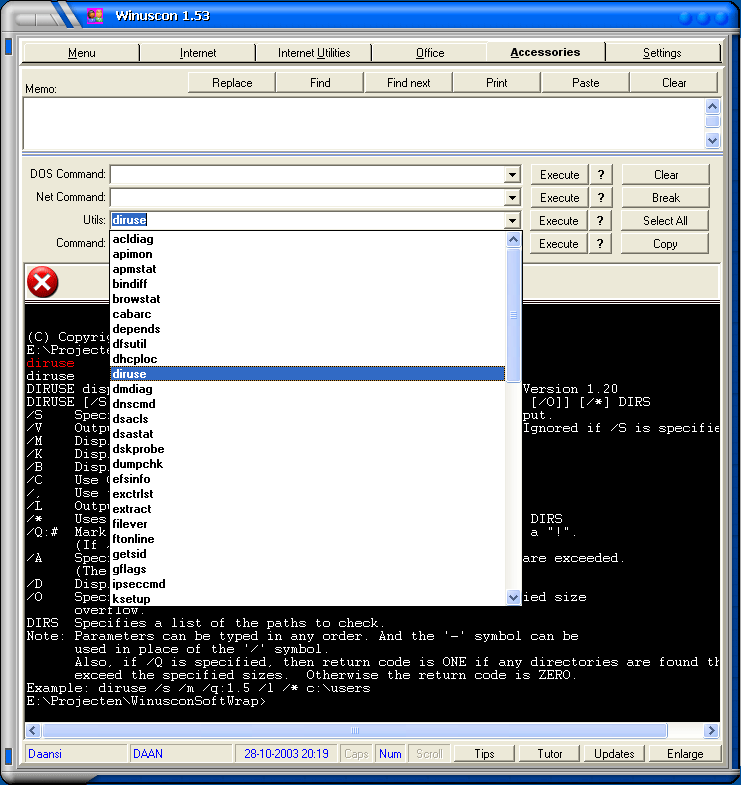
Task: Select the highlighted diruse list entry
Action: coord(307,373)
